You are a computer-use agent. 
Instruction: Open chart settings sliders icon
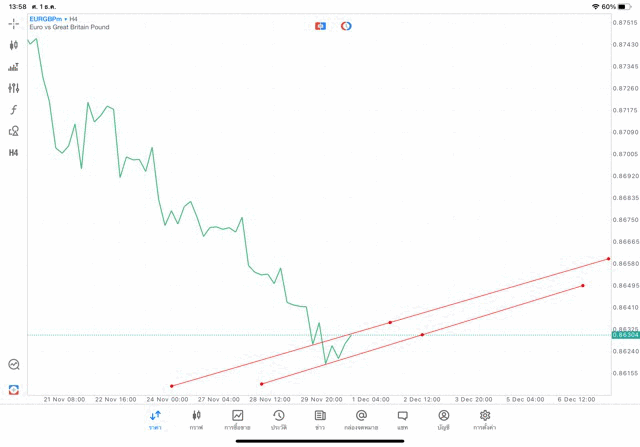tap(14, 88)
